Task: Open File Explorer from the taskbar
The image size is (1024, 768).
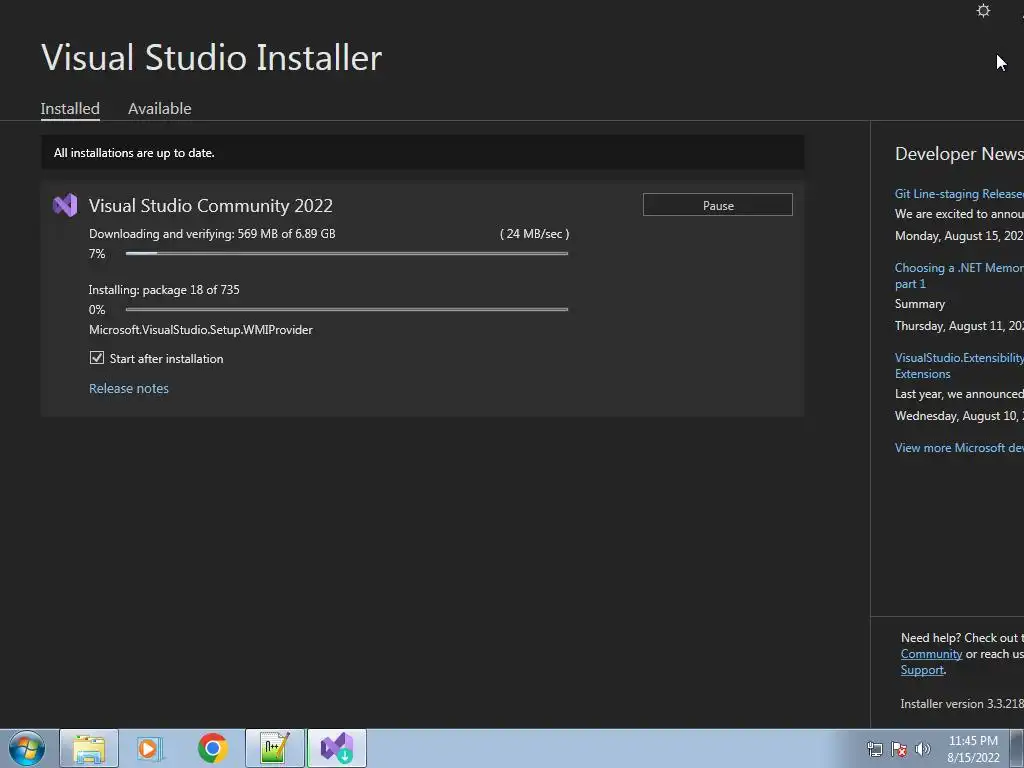Action: [89, 748]
